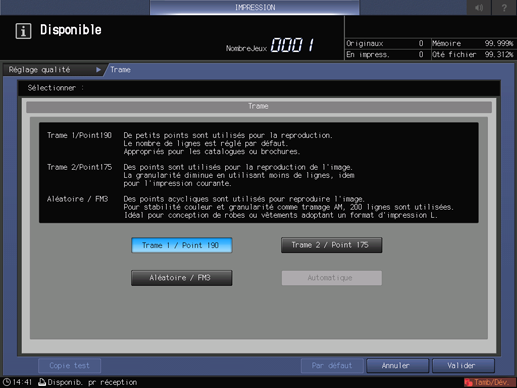Click the Trame 1/Point190 description label
This screenshot has height=388, width=517.
point(79,135)
